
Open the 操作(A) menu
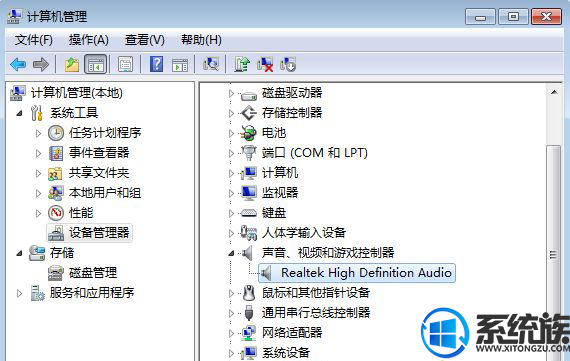(x=89, y=40)
